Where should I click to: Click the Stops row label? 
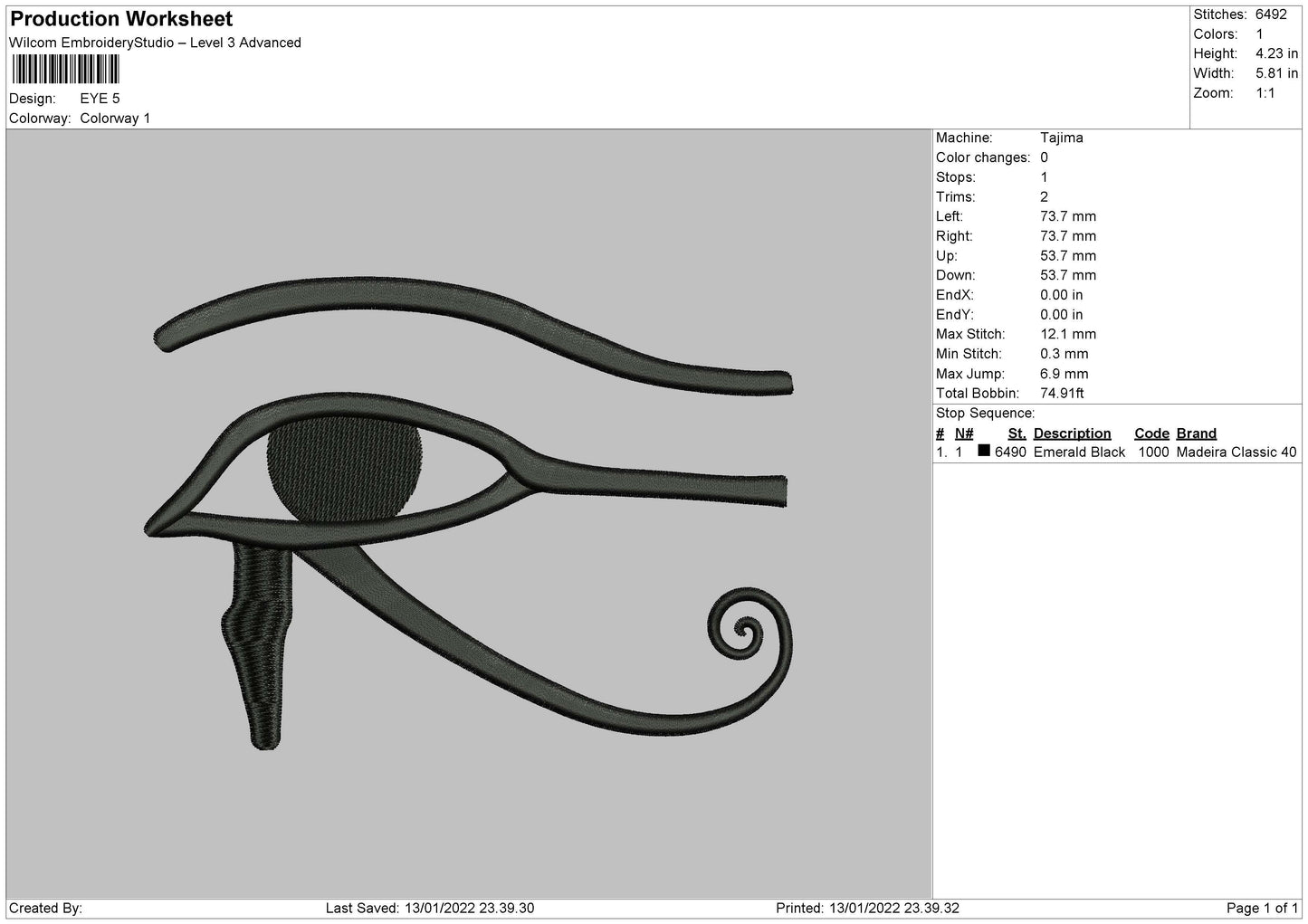pos(956,177)
